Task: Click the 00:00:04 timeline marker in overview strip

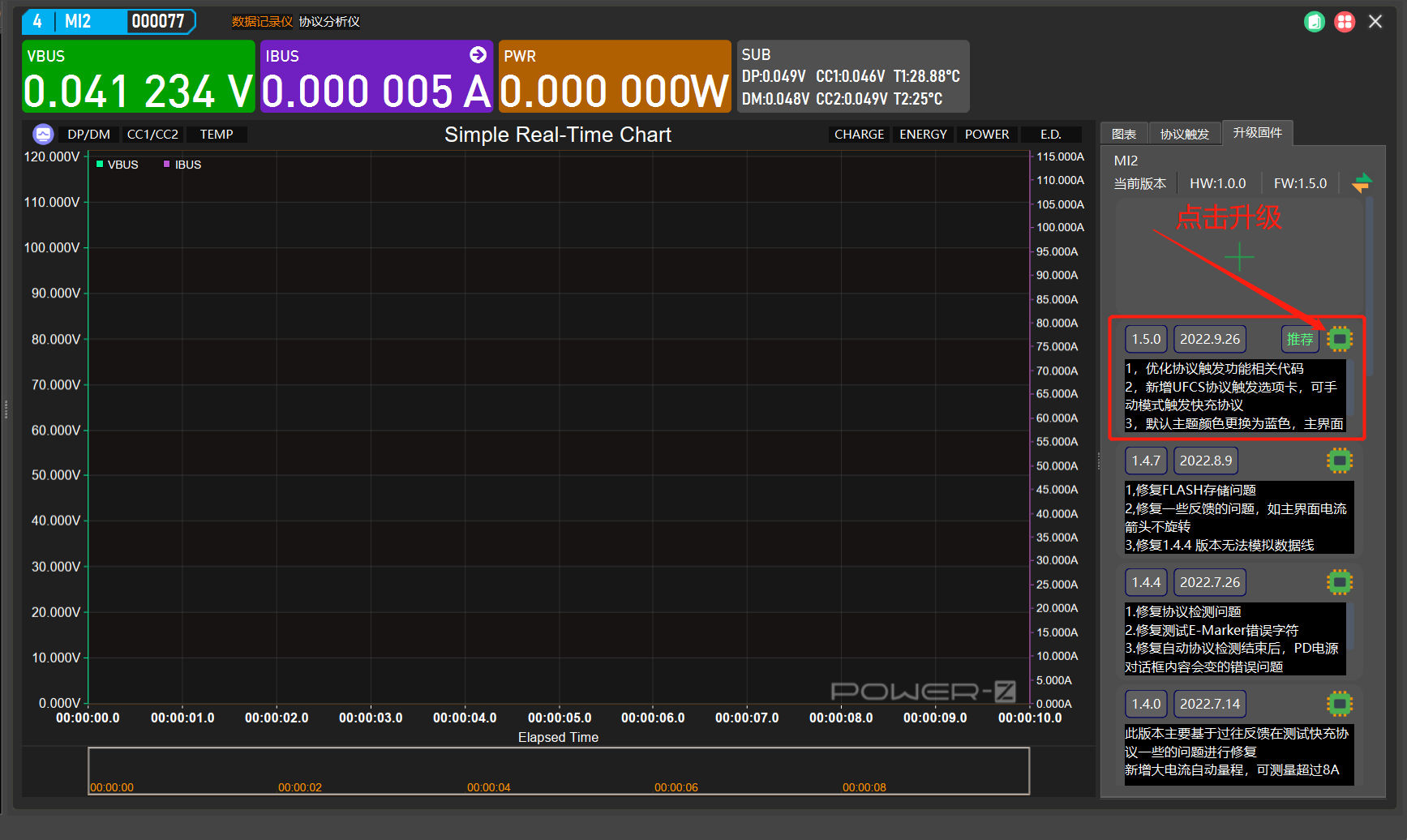Action: click(x=488, y=787)
